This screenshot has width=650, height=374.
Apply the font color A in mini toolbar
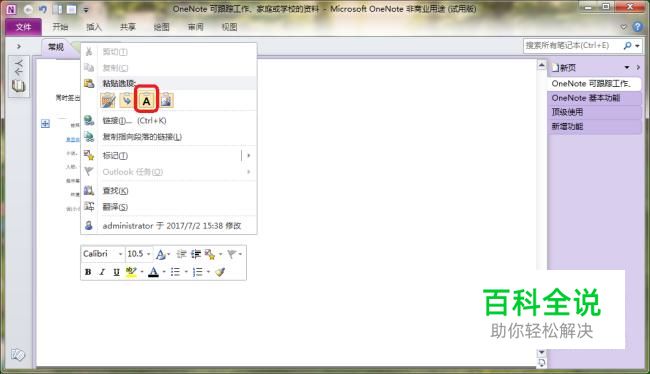153,272
